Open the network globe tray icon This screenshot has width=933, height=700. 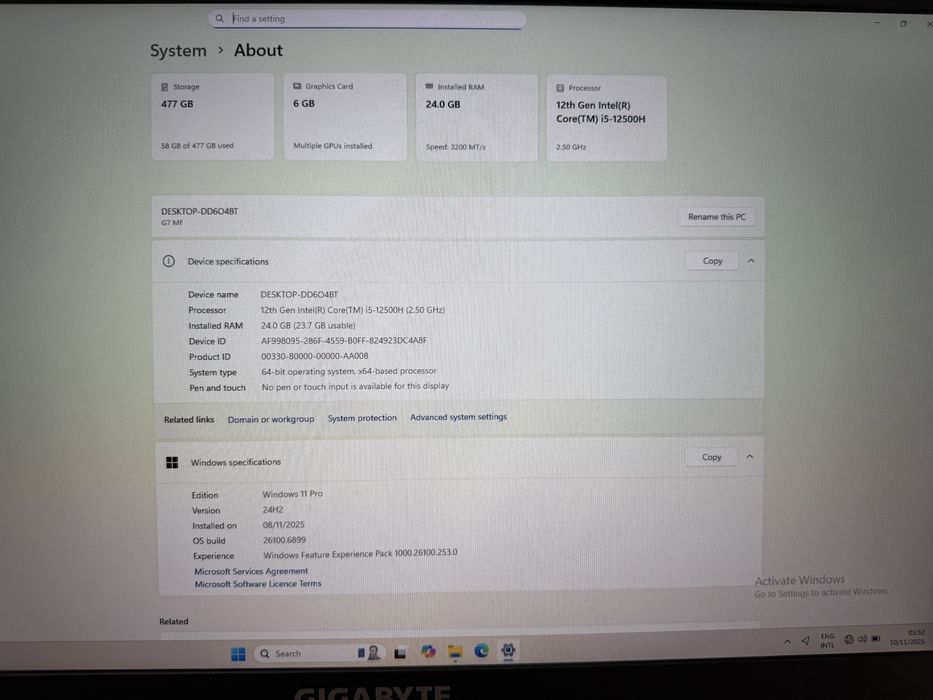coord(849,639)
